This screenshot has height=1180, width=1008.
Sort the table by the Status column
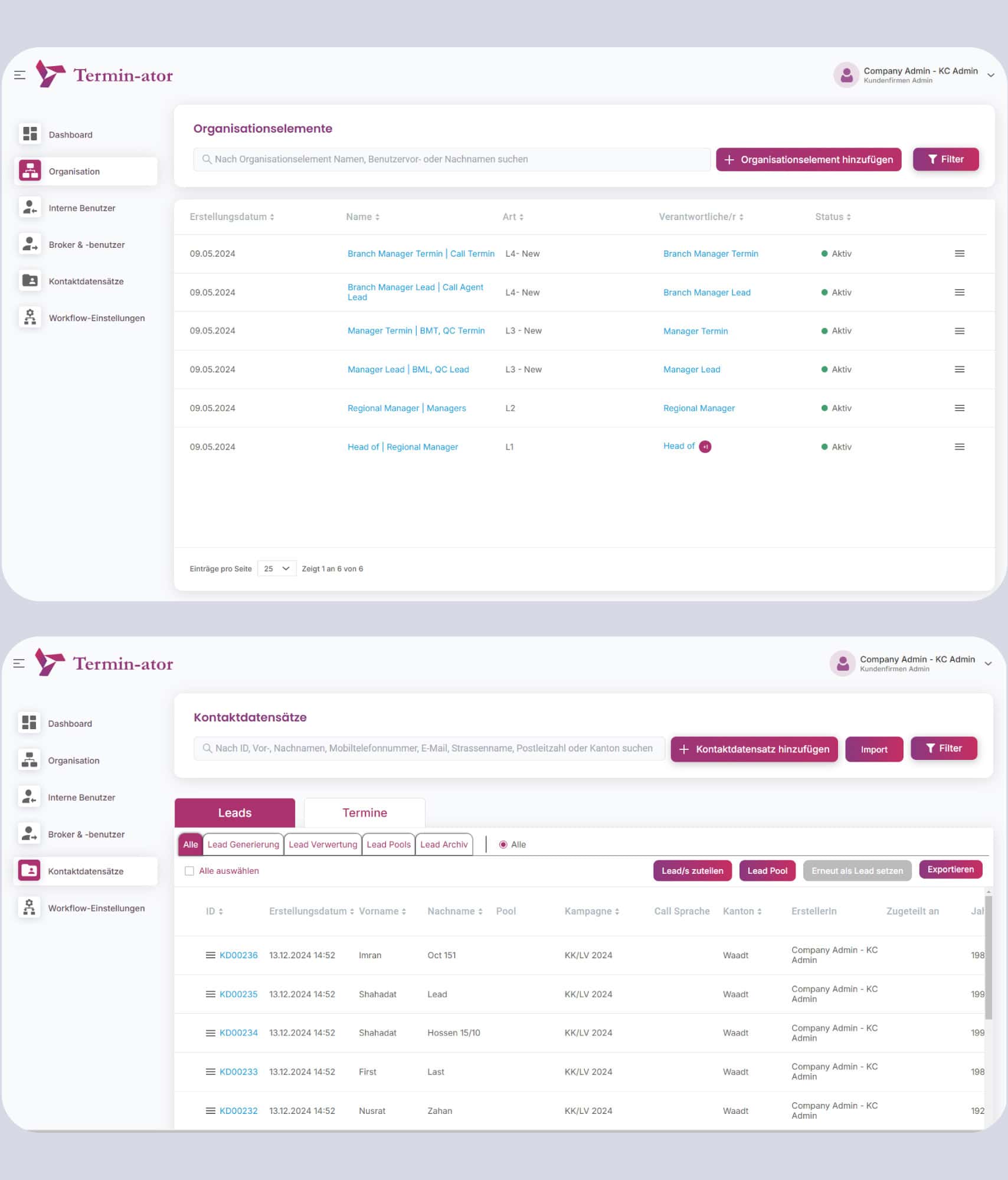[x=833, y=217]
